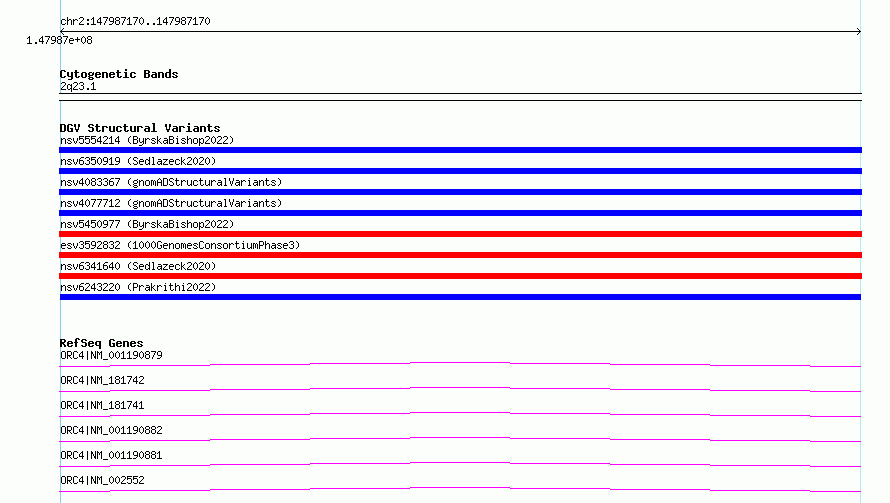890x503 pixels.
Task: Click the 1.47987e+08 scale label
Action: [x=59, y=40]
